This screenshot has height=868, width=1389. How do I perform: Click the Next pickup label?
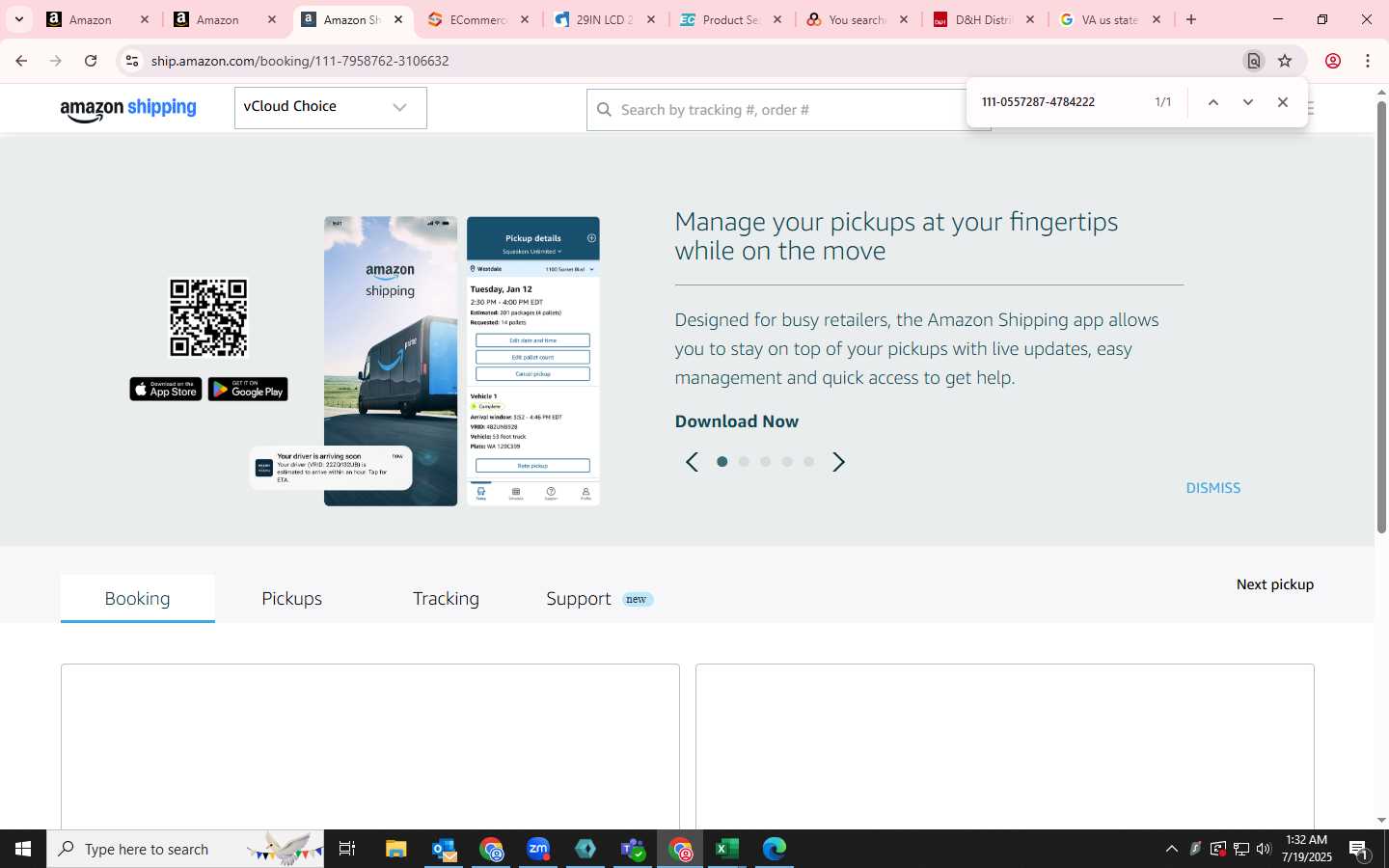(1275, 584)
